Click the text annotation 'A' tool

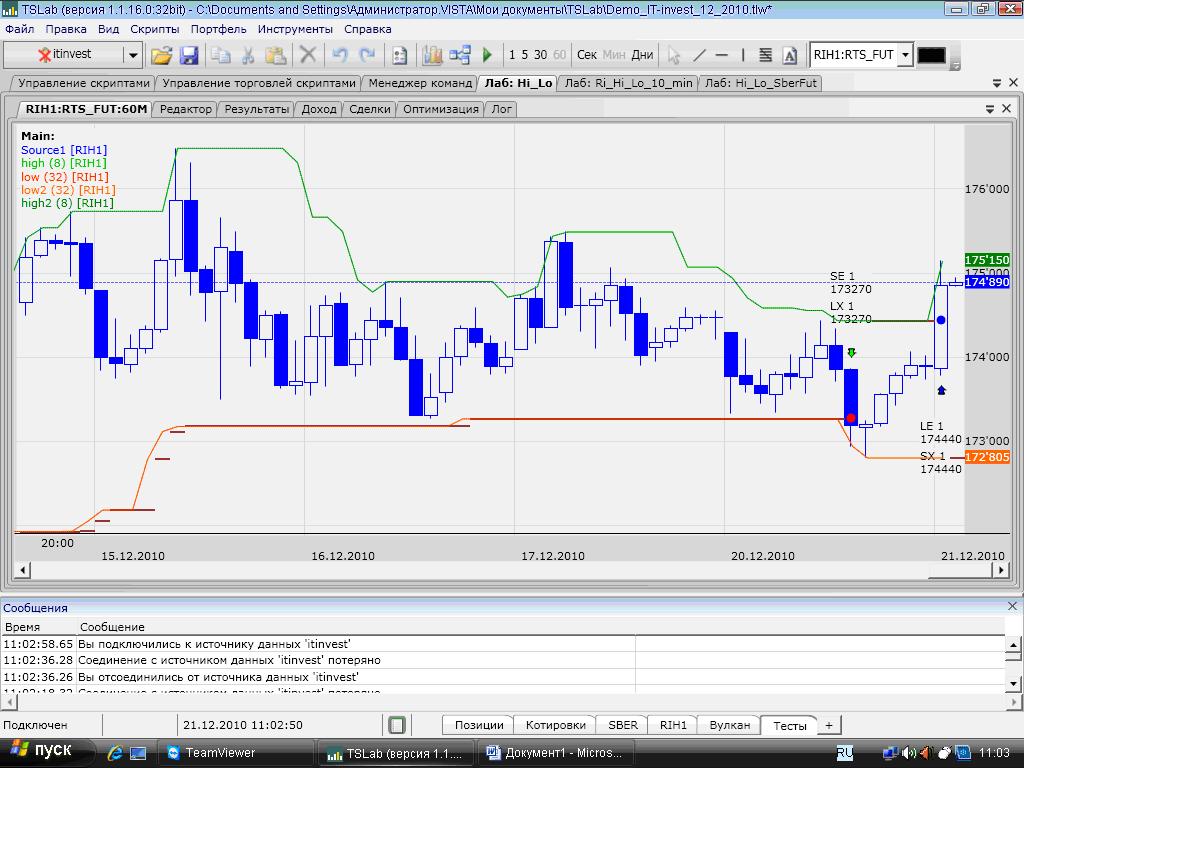click(x=790, y=55)
